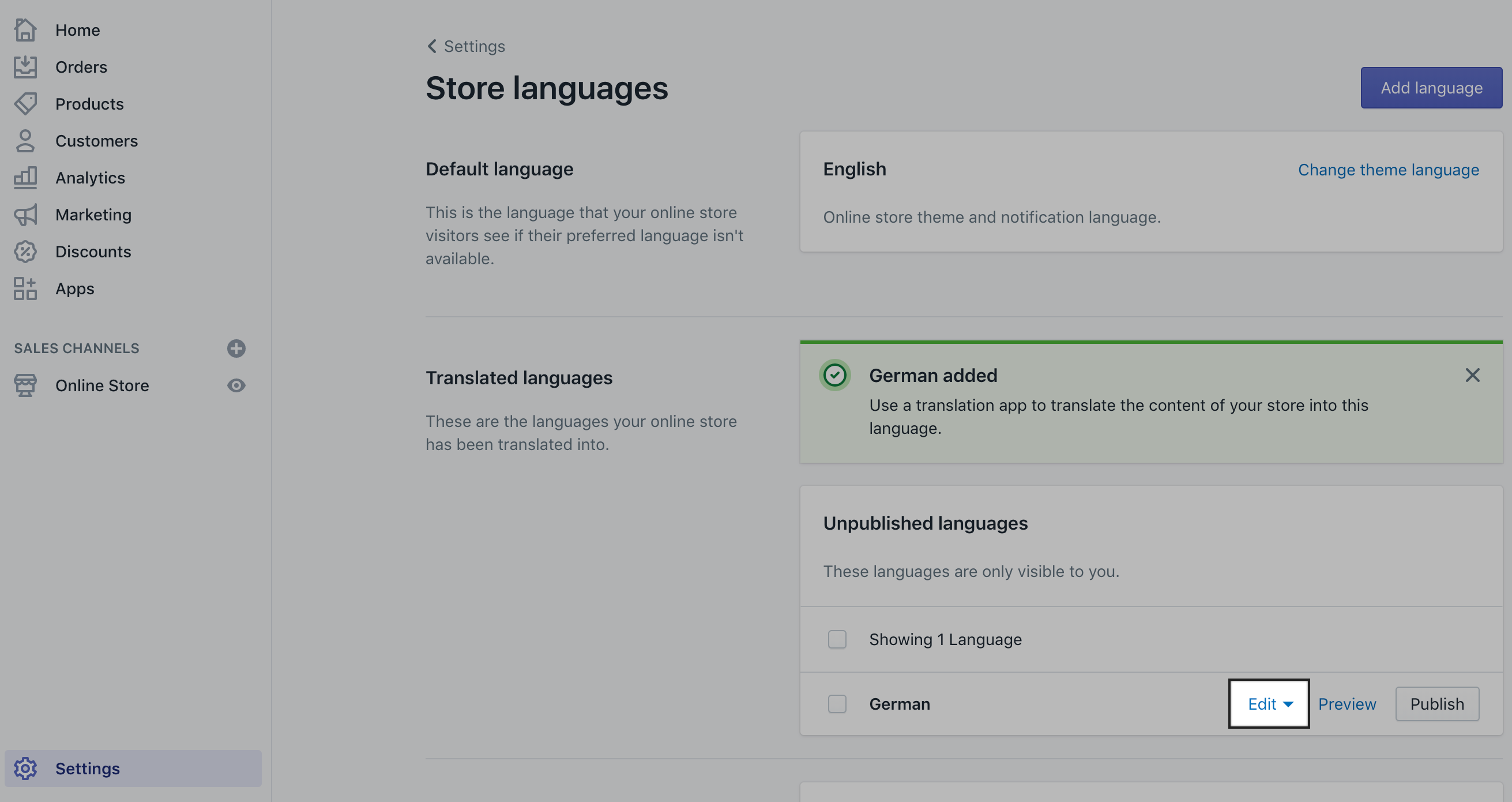Screen dimensions: 1512x802
Task: Click the Discounts icon in sidebar
Action: pos(26,251)
